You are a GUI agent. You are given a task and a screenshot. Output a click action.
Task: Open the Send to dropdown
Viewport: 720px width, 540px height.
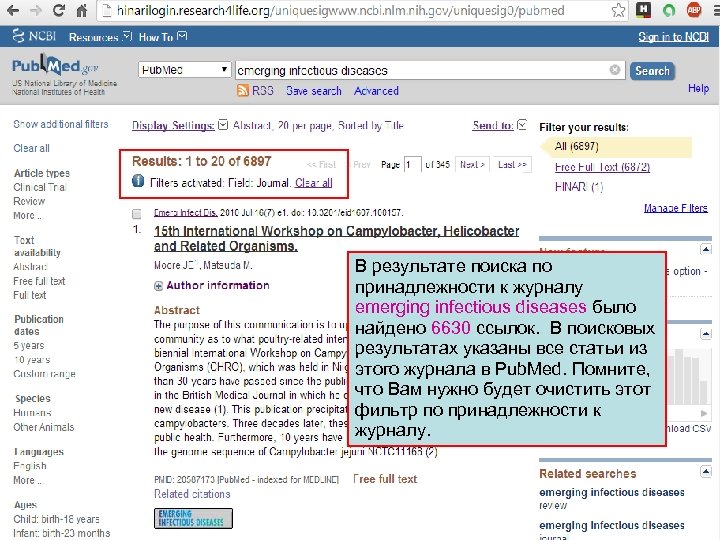click(499, 125)
